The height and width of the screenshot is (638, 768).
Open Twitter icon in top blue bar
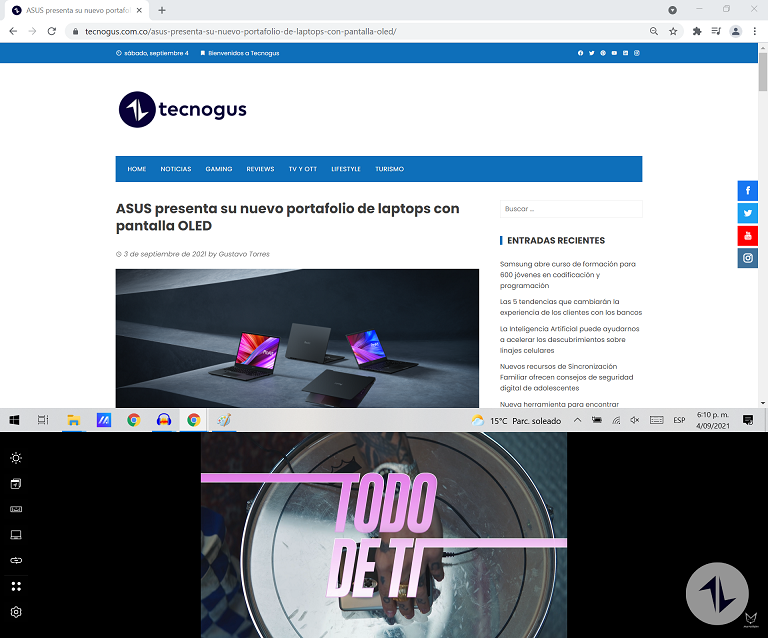(x=592, y=53)
